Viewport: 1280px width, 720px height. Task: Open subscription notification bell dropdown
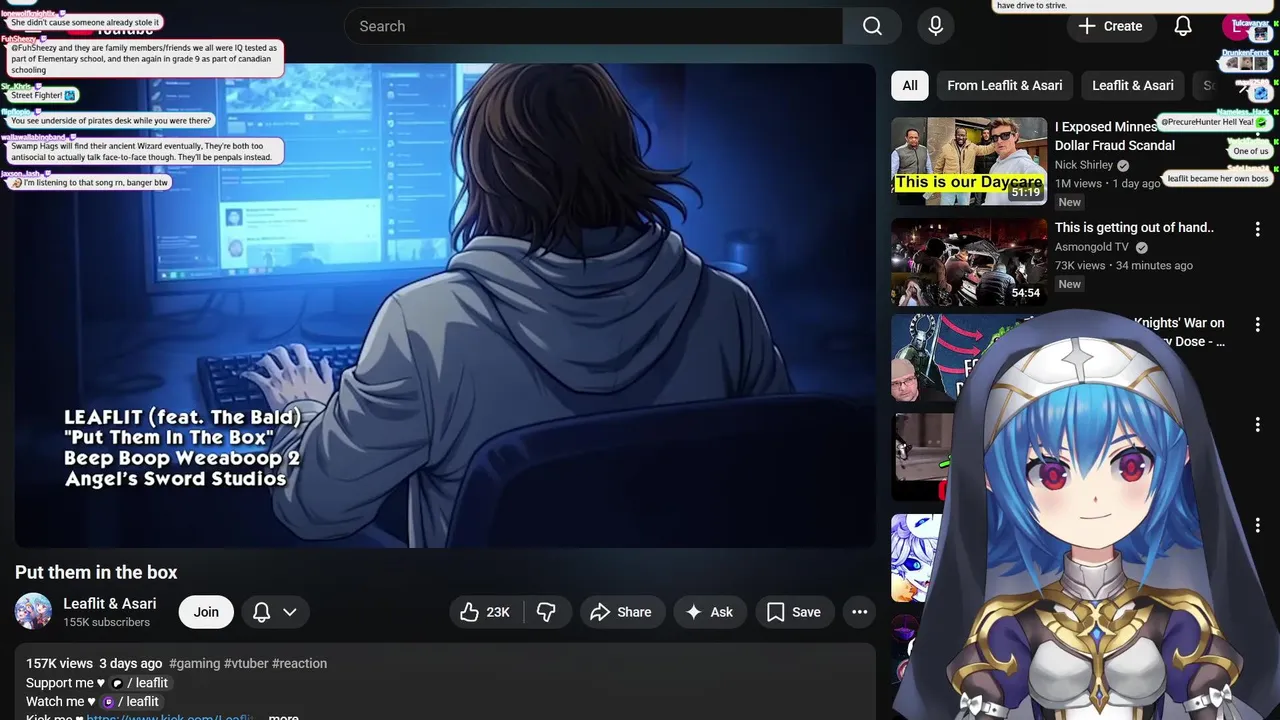coord(275,612)
